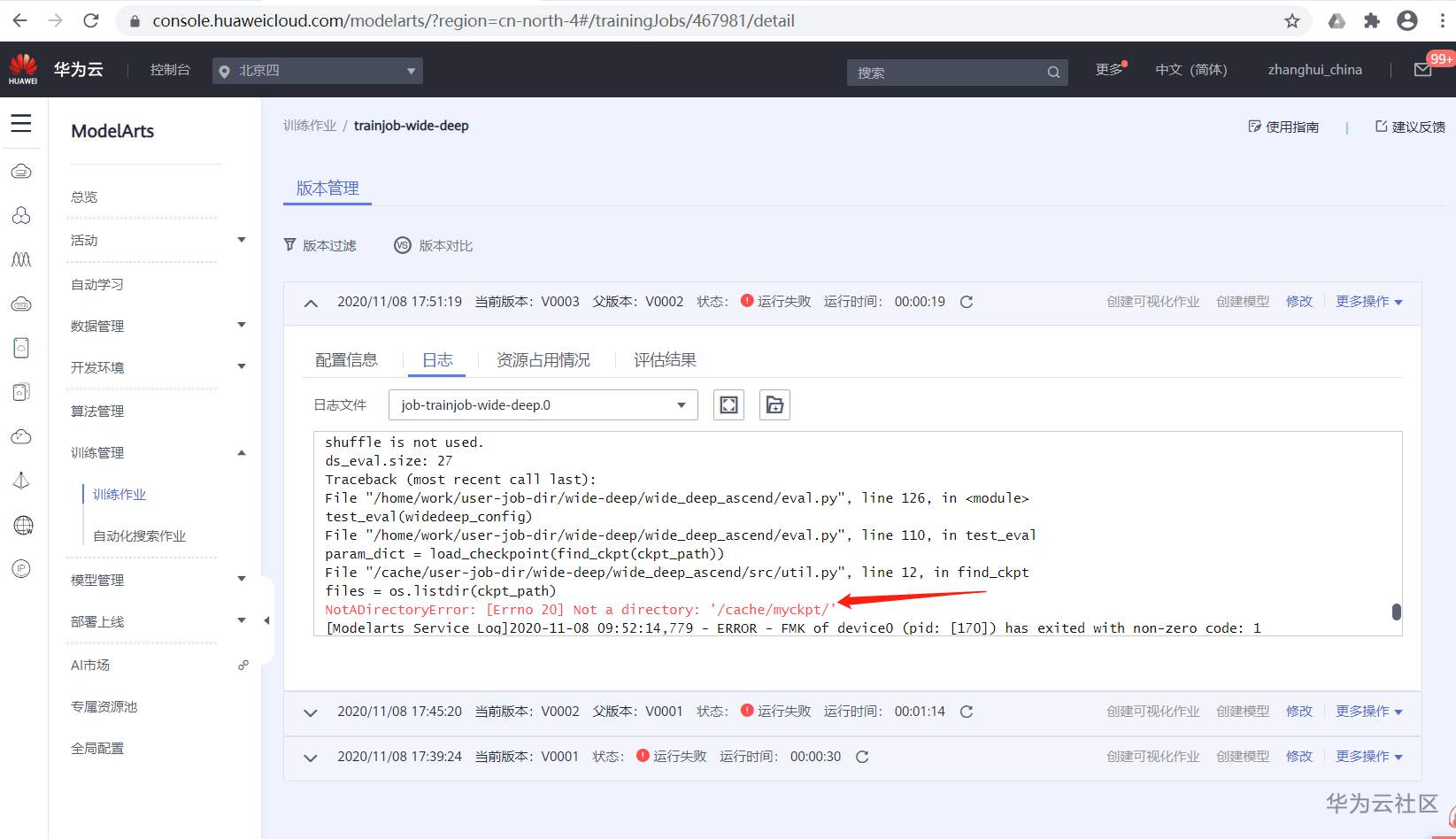Open 更多操作 dropdown for version V0002
The image size is (1456, 839).
(1369, 712)
